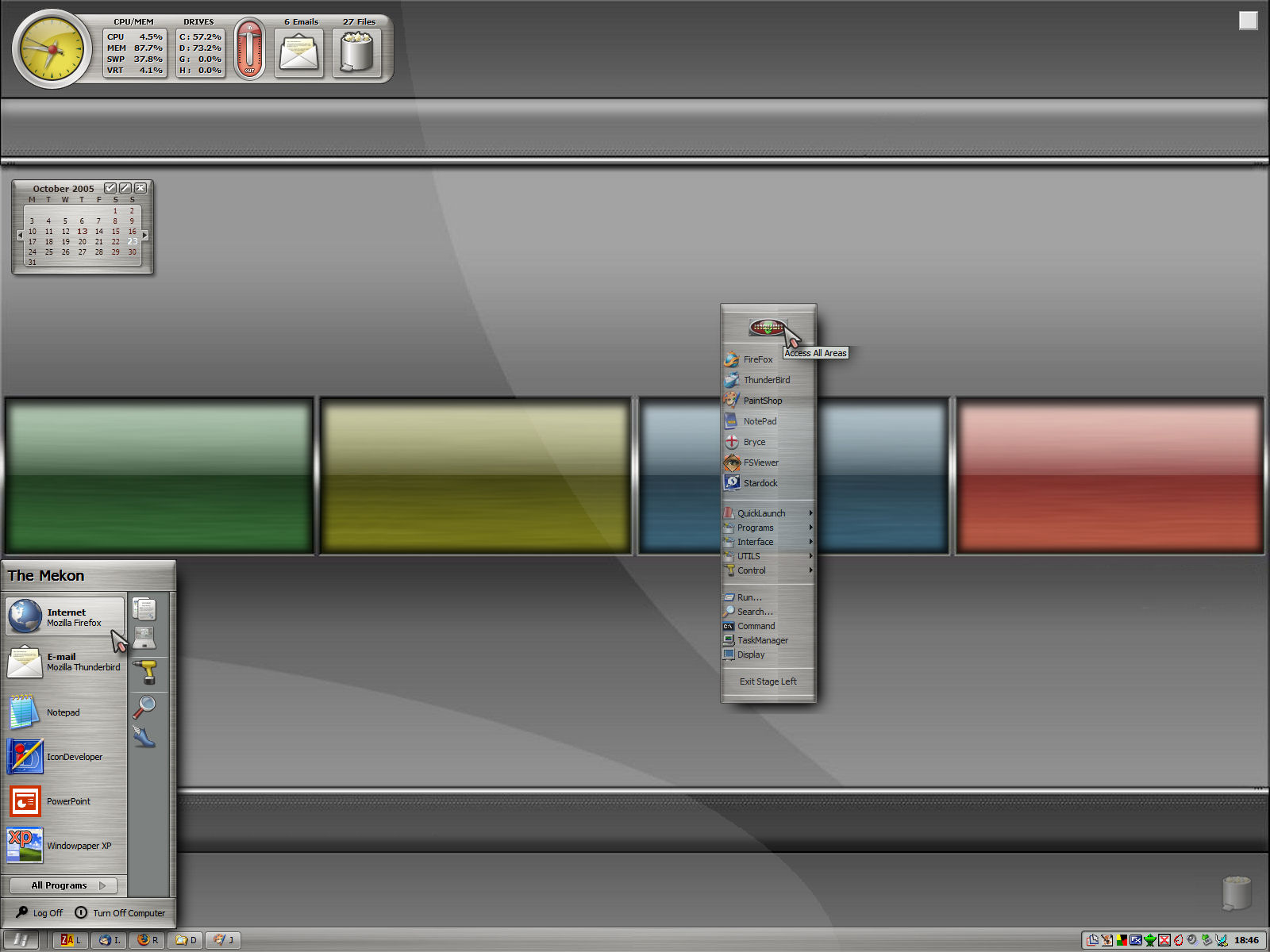Expand the Programs submenu
The image size is (1270, 952).
[768, 528]
